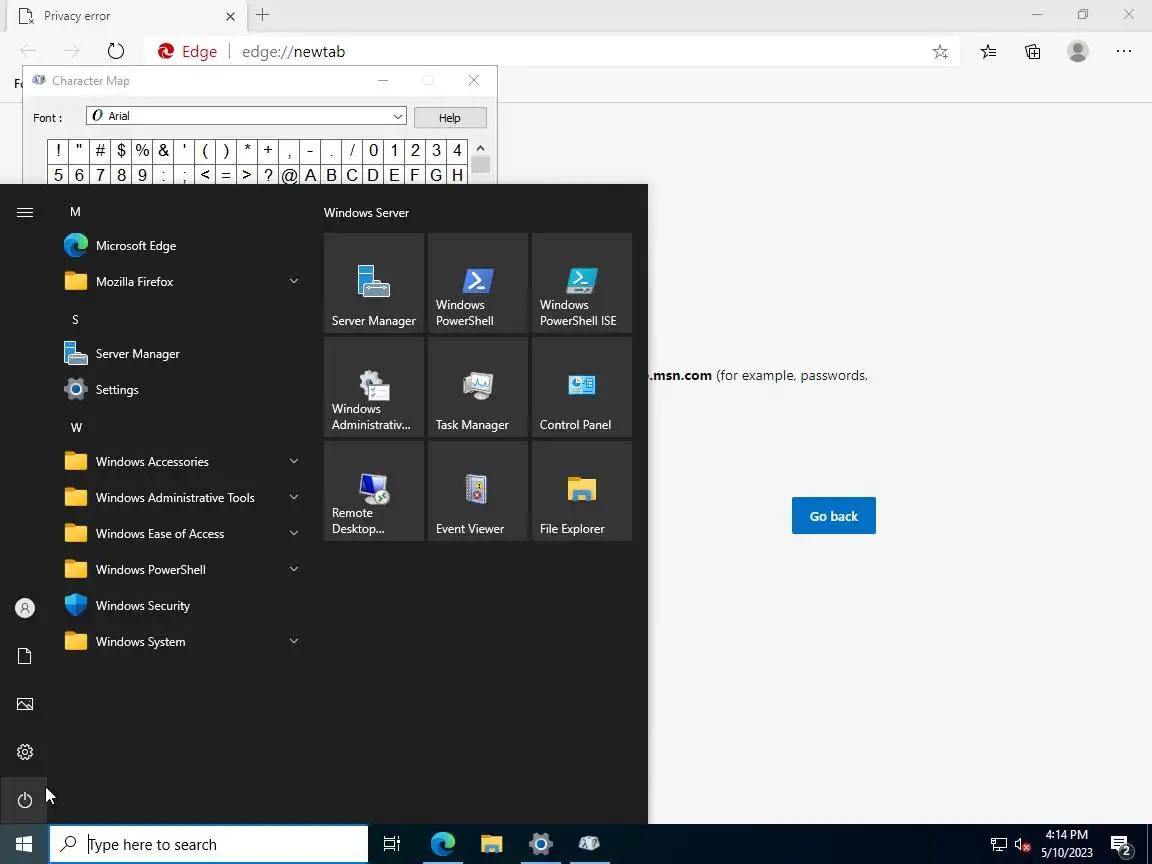Expand Windows Administrative Tools folder
The width and height of the screenshot is (1152, 864).
(182, 497)
